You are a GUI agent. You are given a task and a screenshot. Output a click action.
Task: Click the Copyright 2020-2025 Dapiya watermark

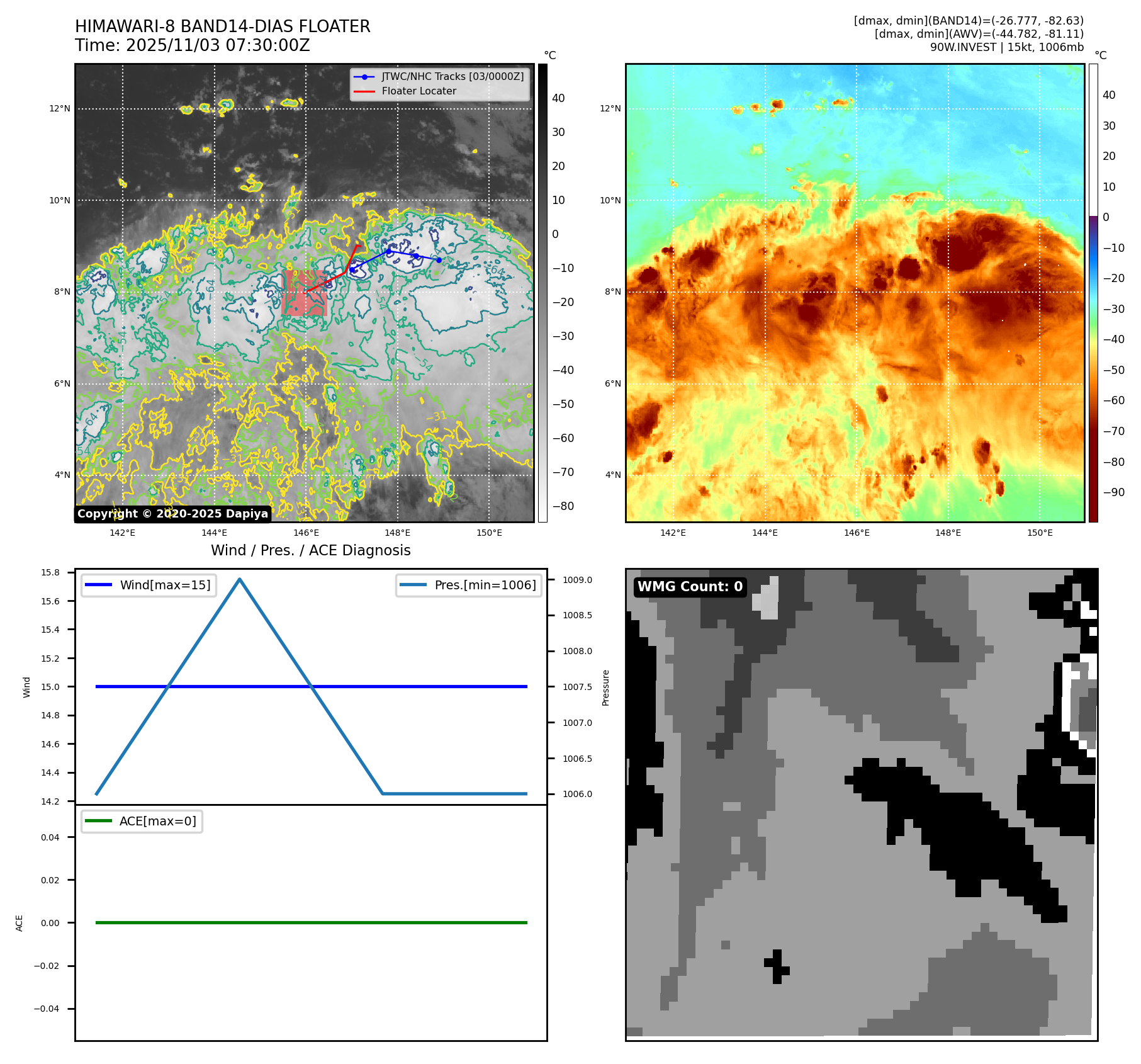click(172, 514)
